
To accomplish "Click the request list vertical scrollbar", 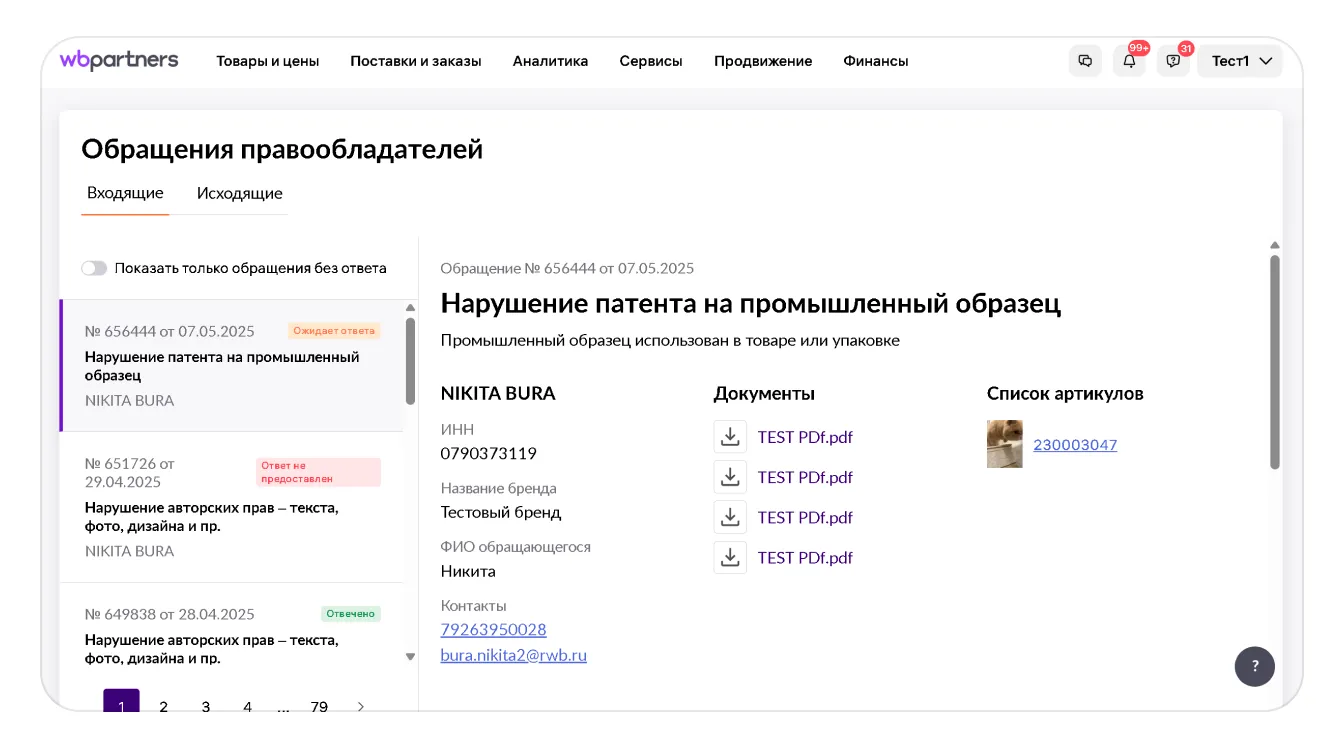I will point(410,360).
